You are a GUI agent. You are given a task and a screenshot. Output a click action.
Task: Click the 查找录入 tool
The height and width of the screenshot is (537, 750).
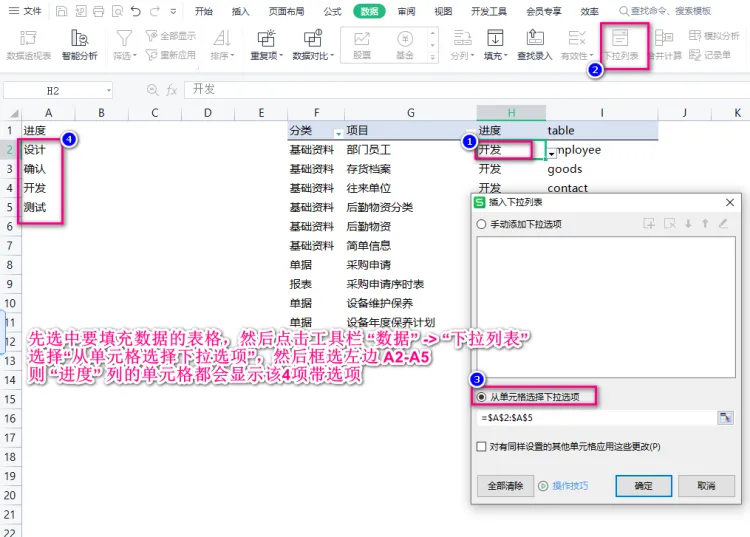535,45
